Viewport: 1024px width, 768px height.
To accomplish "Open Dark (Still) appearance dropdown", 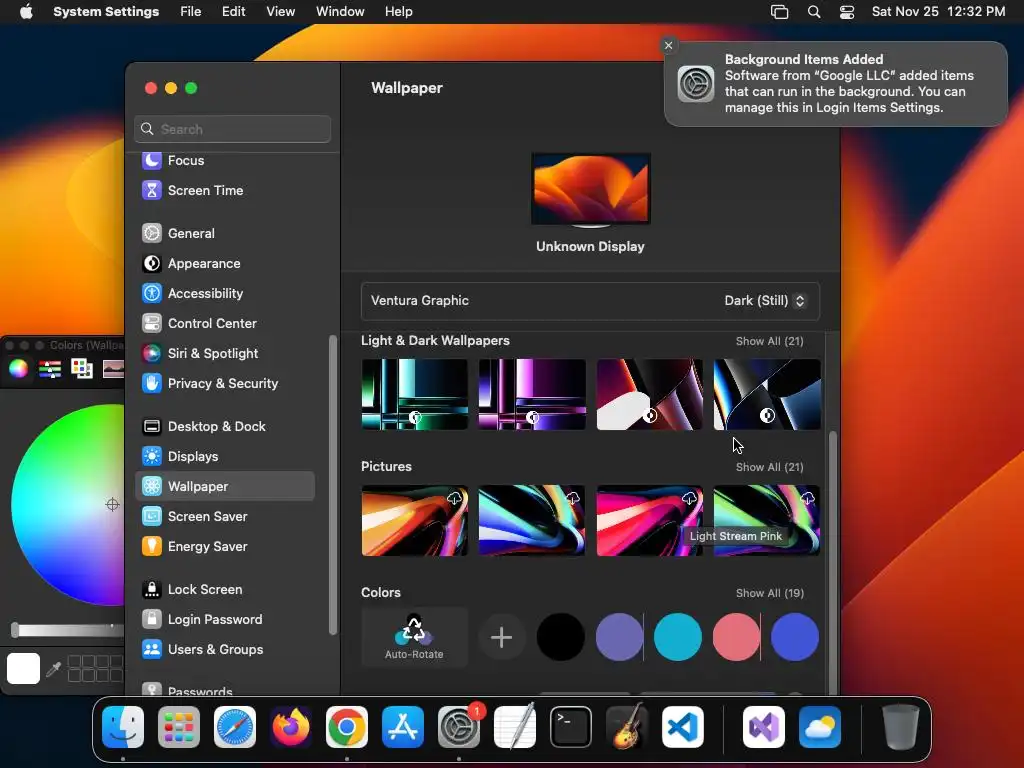I will tap(765, 300).
